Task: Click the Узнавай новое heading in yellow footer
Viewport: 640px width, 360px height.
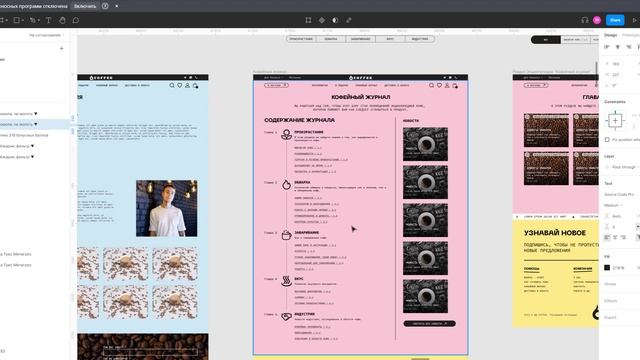Action: (x=555, y=233)
